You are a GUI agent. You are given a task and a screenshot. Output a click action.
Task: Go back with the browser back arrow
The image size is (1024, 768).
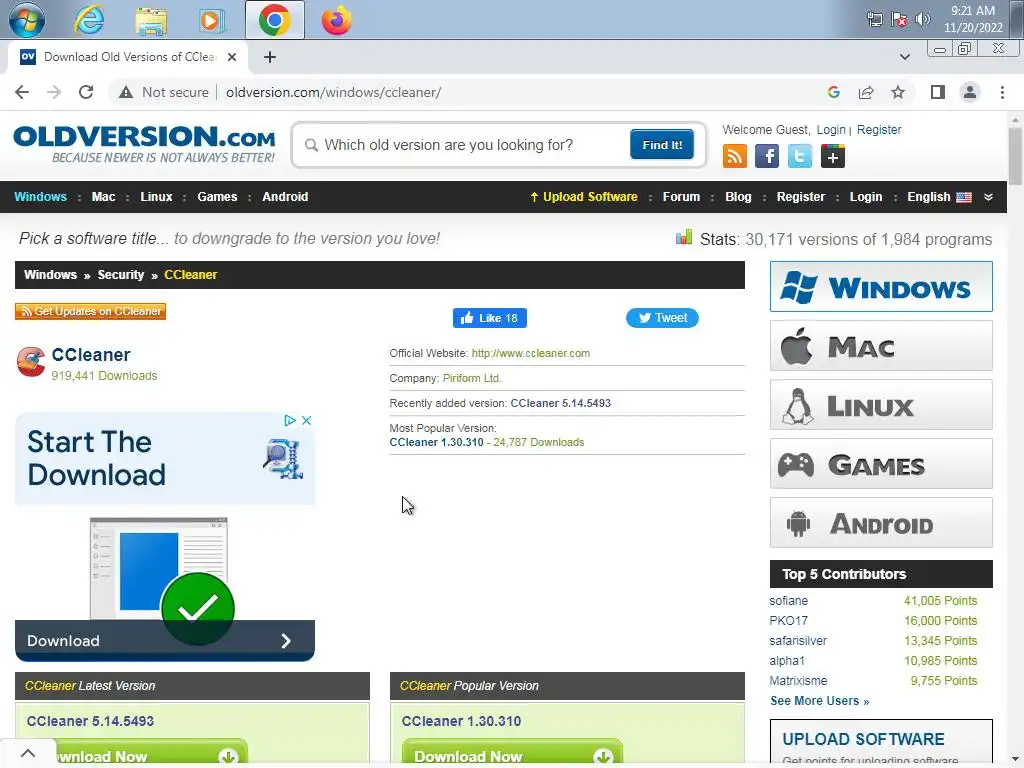[22, 92]
